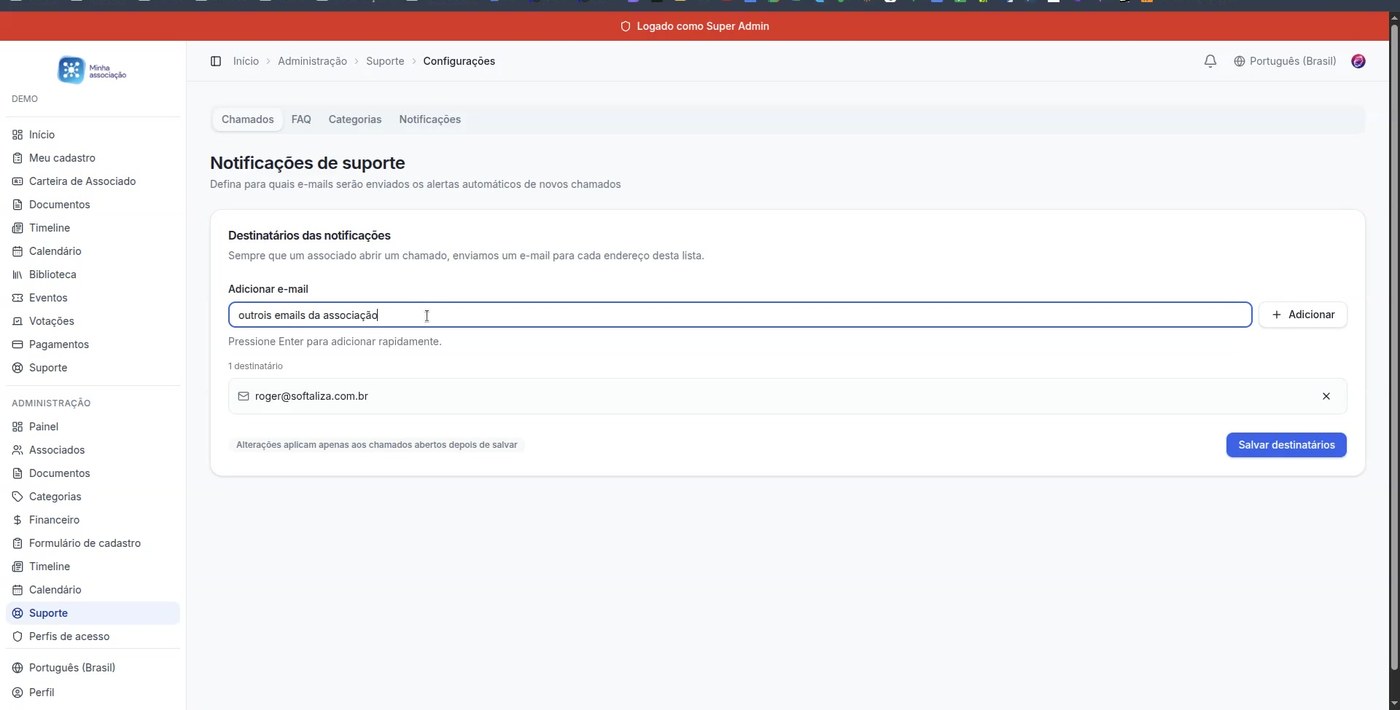Switch to the Categorias tab
The height and width of the screenshot is (710, 1400).
click(354, 119)
